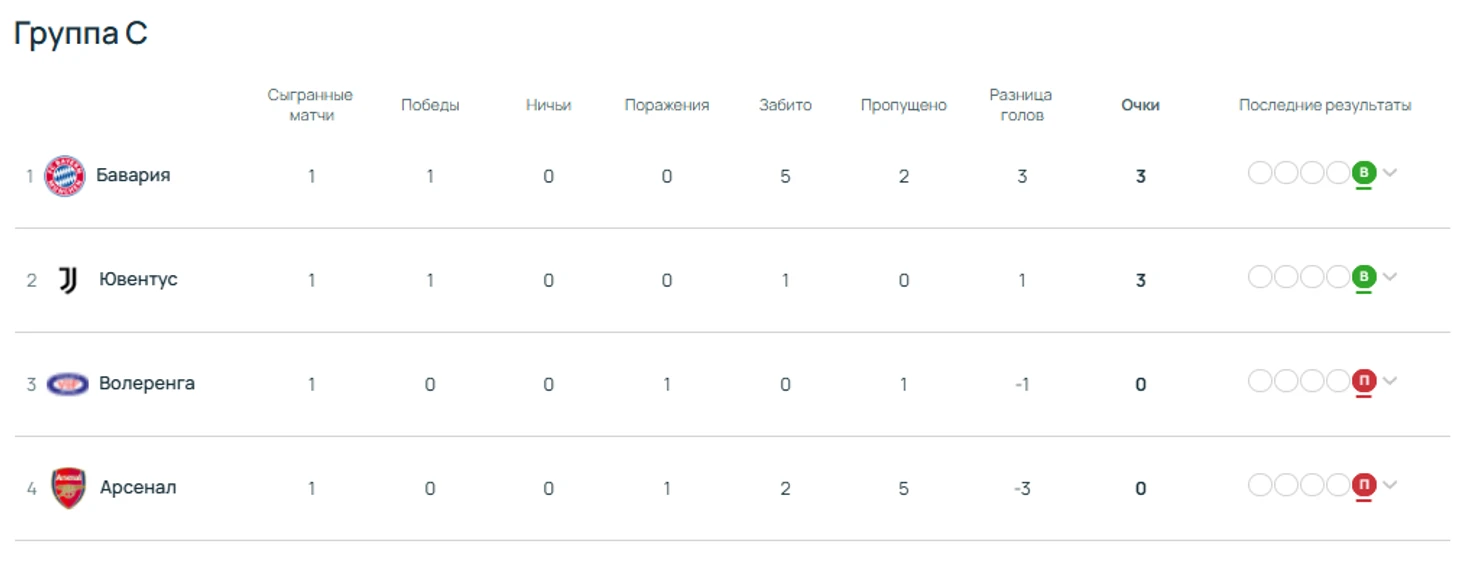Viewport: 1460px width, 562px height.
Task: Click the Juventus club logo
Action: click(67, 280)
